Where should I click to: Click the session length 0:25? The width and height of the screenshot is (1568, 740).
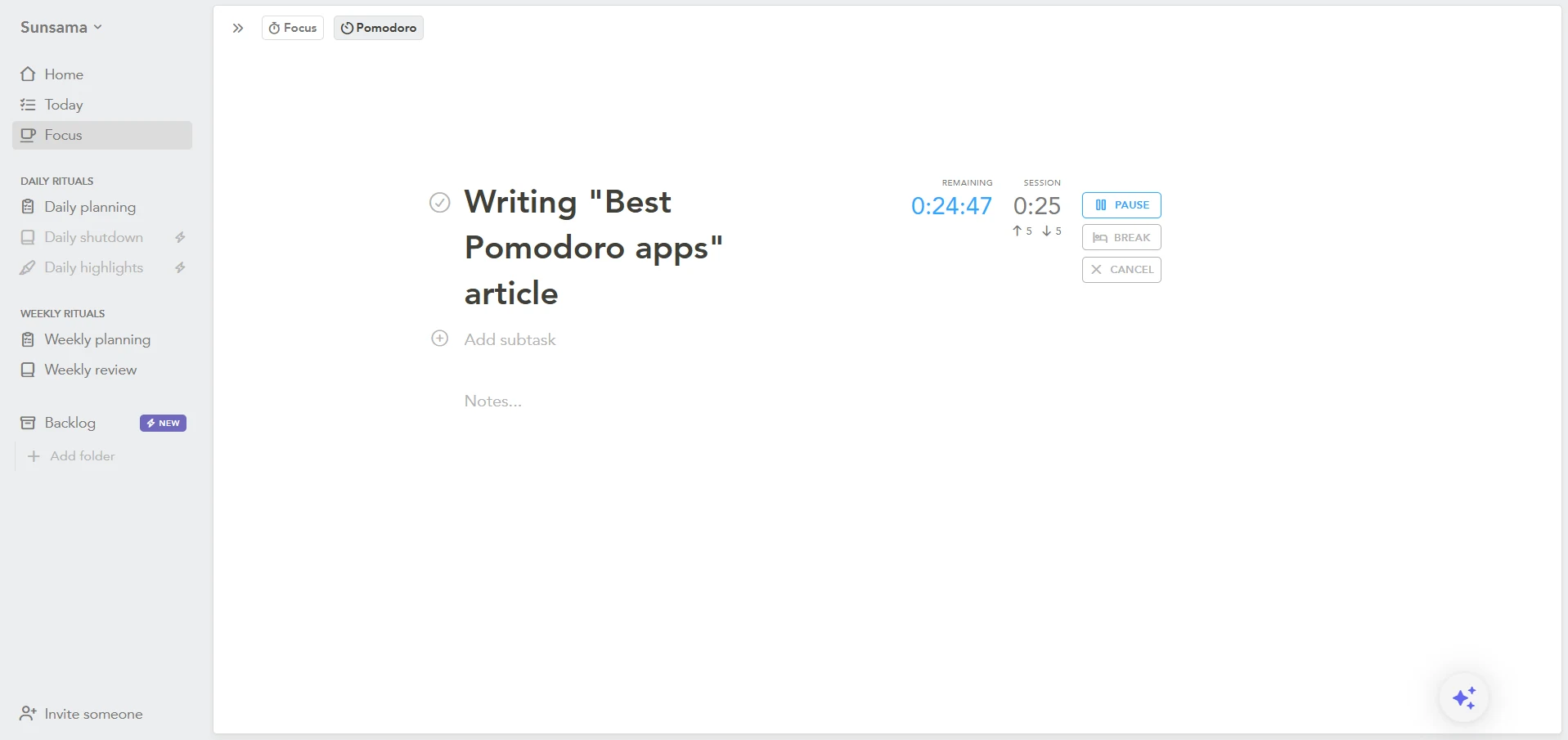pos(1037,206)
